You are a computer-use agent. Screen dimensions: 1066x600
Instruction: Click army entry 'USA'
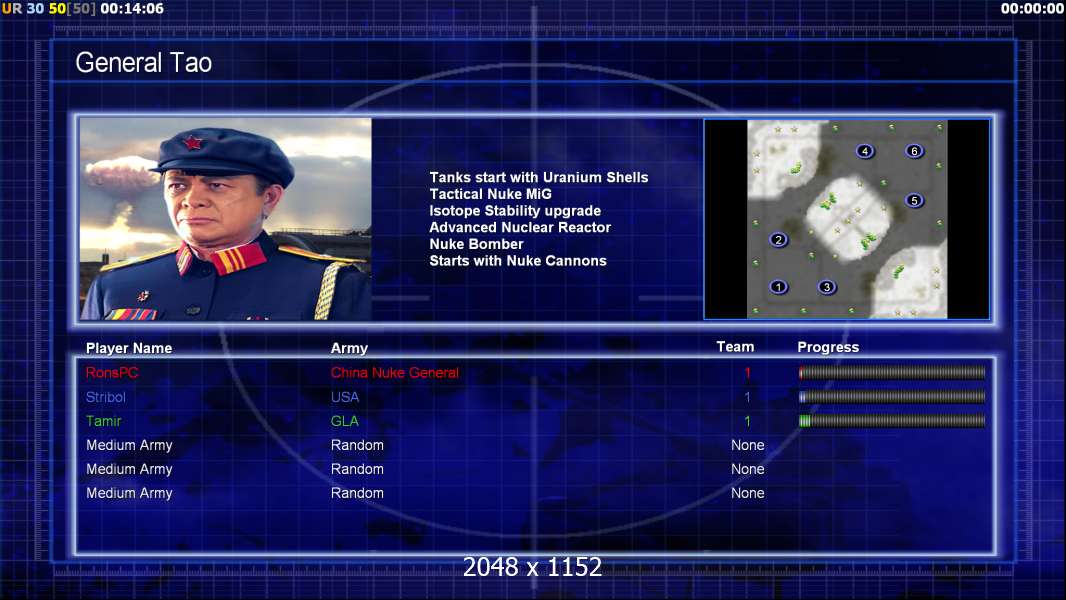click(345, 397)
